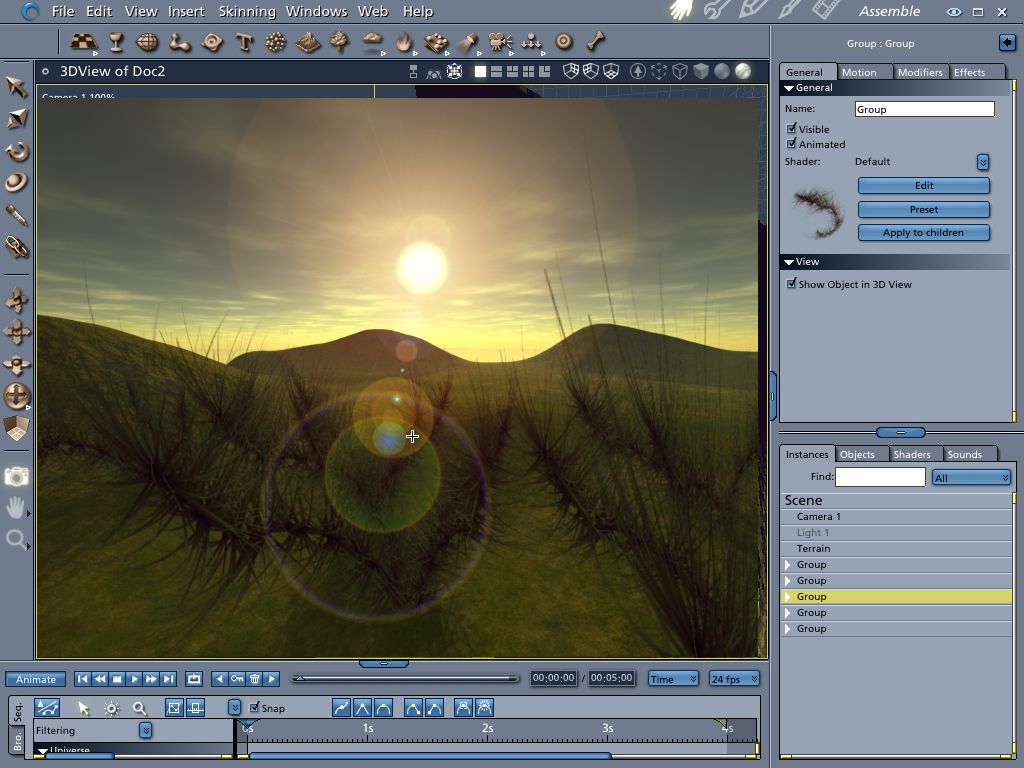Pick the Eyedropper tool
This screenshot has width=1024, height=768.
[17, 215]
